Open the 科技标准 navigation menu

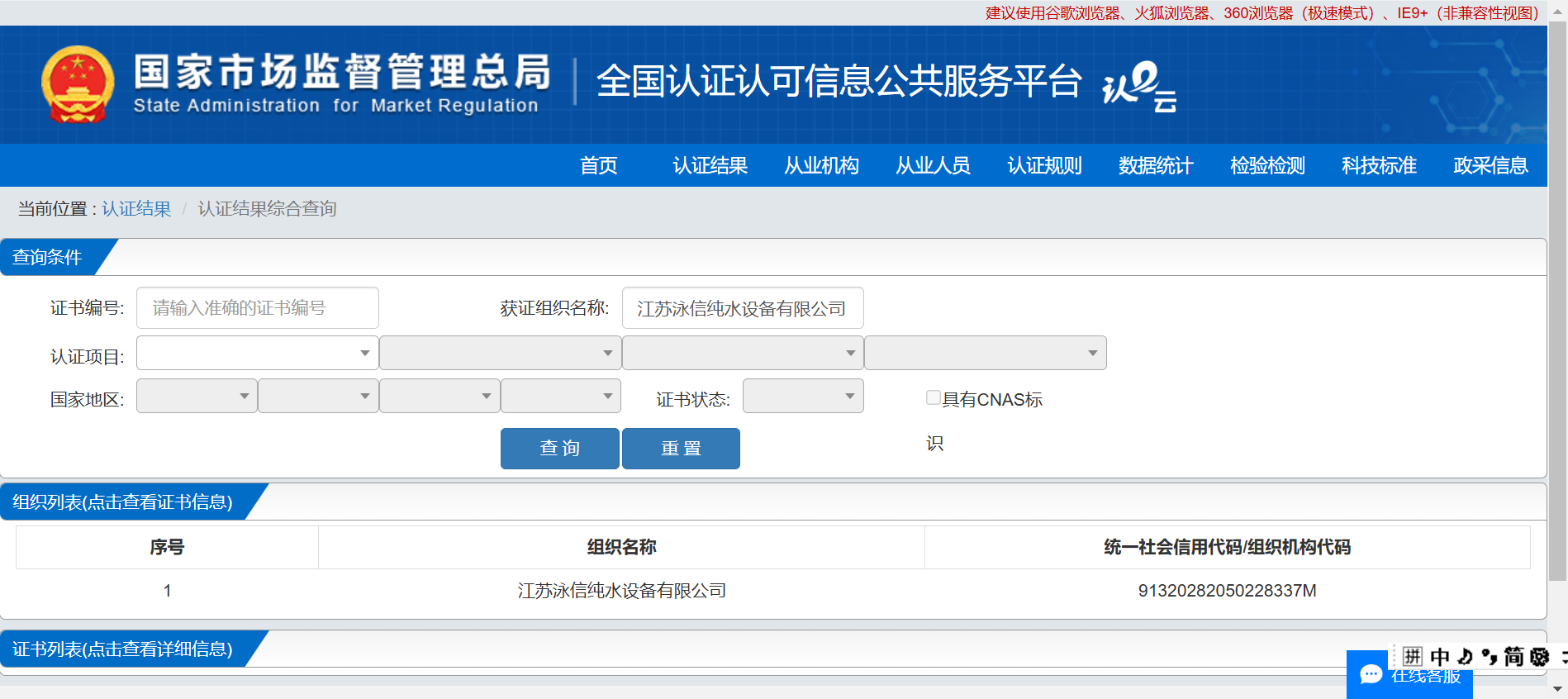[1380, 165]
